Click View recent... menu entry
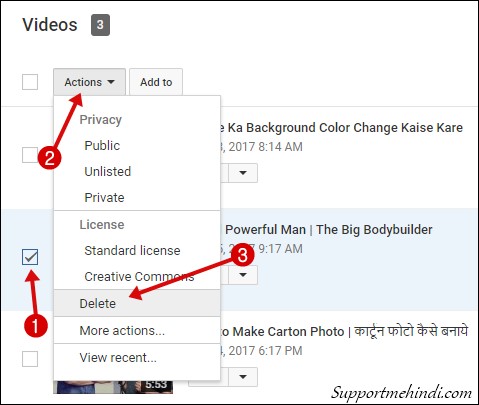 (137, 358)
